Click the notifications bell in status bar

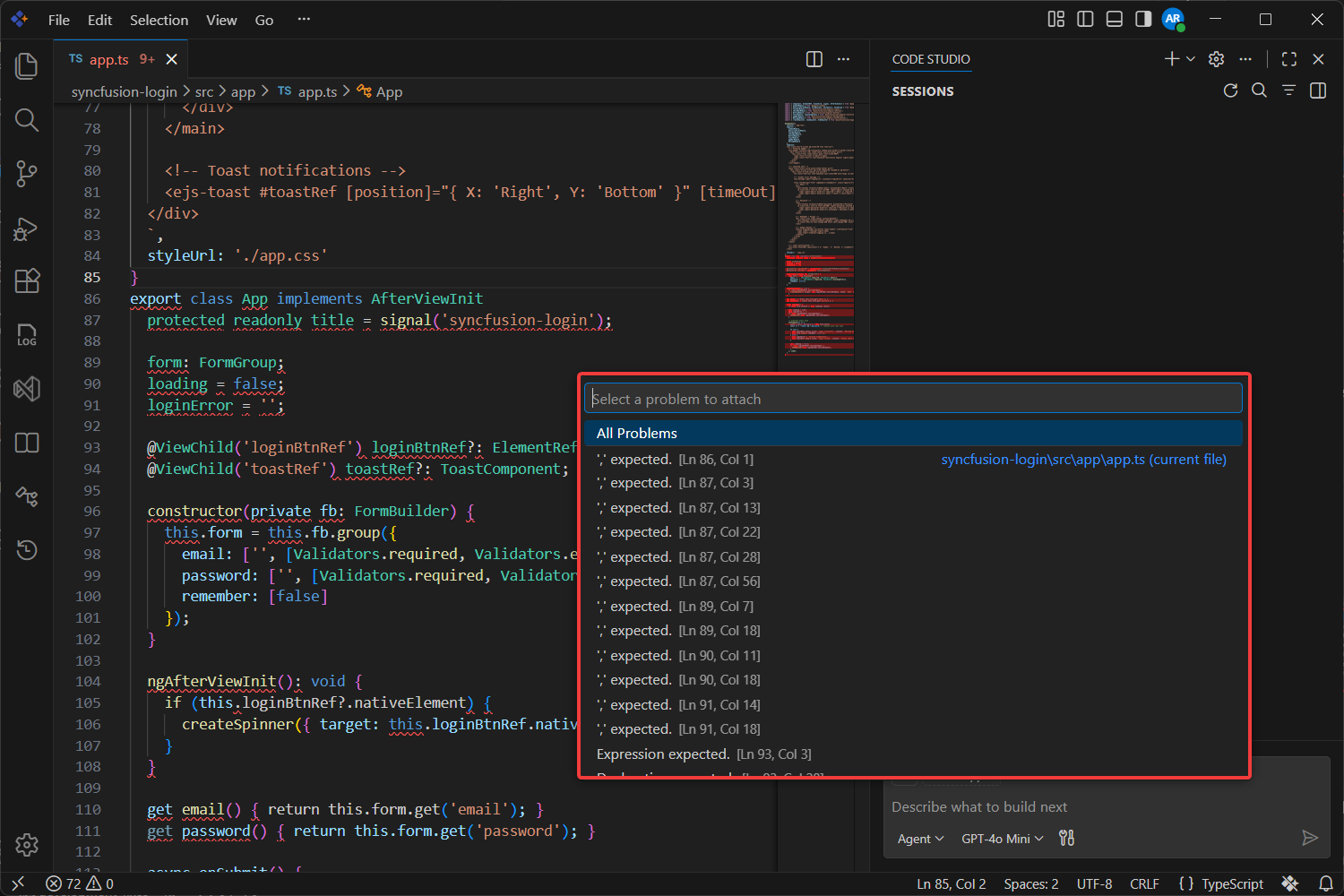[x=1327, y=883]
